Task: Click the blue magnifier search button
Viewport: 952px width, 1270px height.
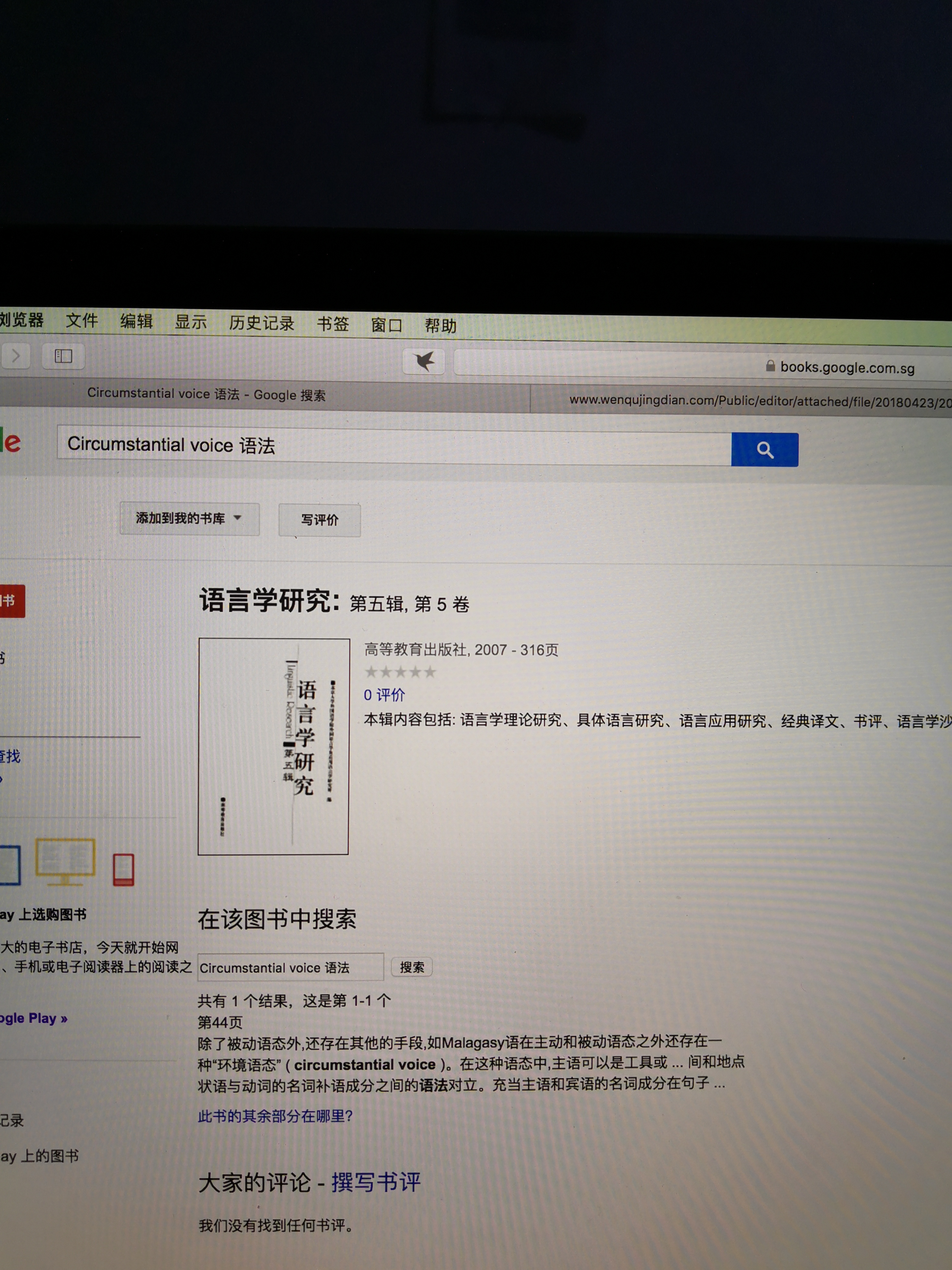Action: (x=764, y=450)
